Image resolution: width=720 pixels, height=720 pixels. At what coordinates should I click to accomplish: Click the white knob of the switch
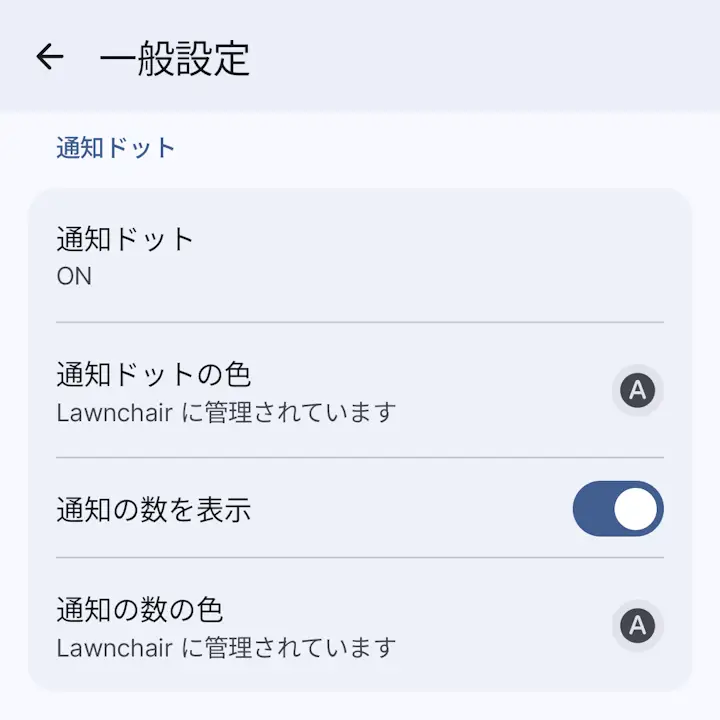pyautogui.click(x=636, y=509)
